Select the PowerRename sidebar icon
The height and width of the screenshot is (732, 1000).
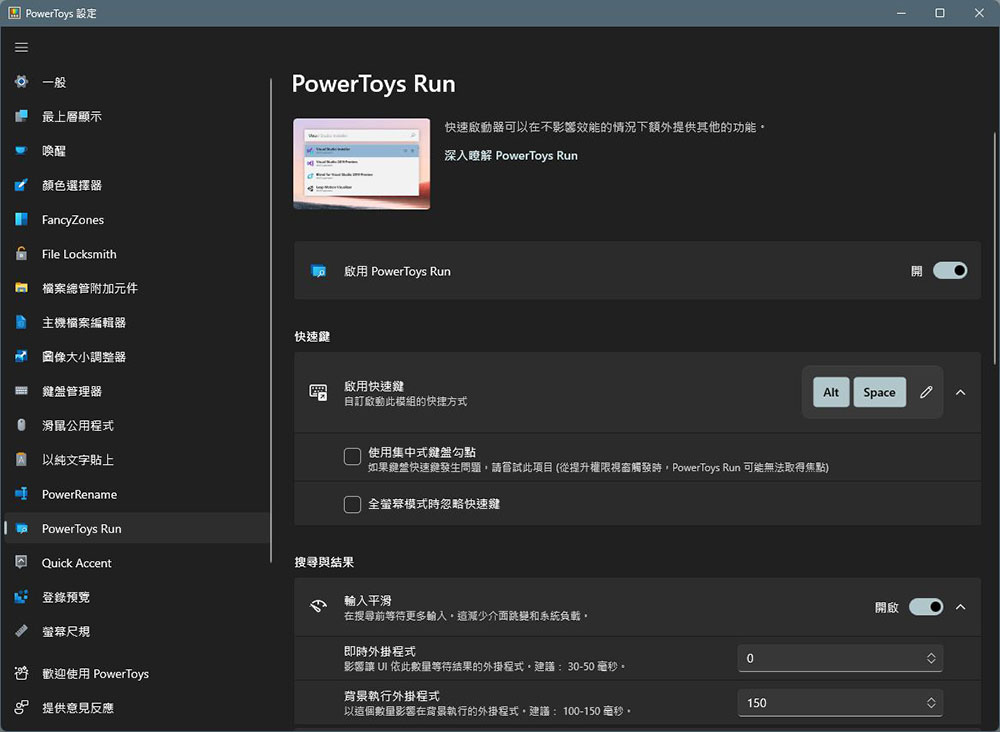(21, 494)
